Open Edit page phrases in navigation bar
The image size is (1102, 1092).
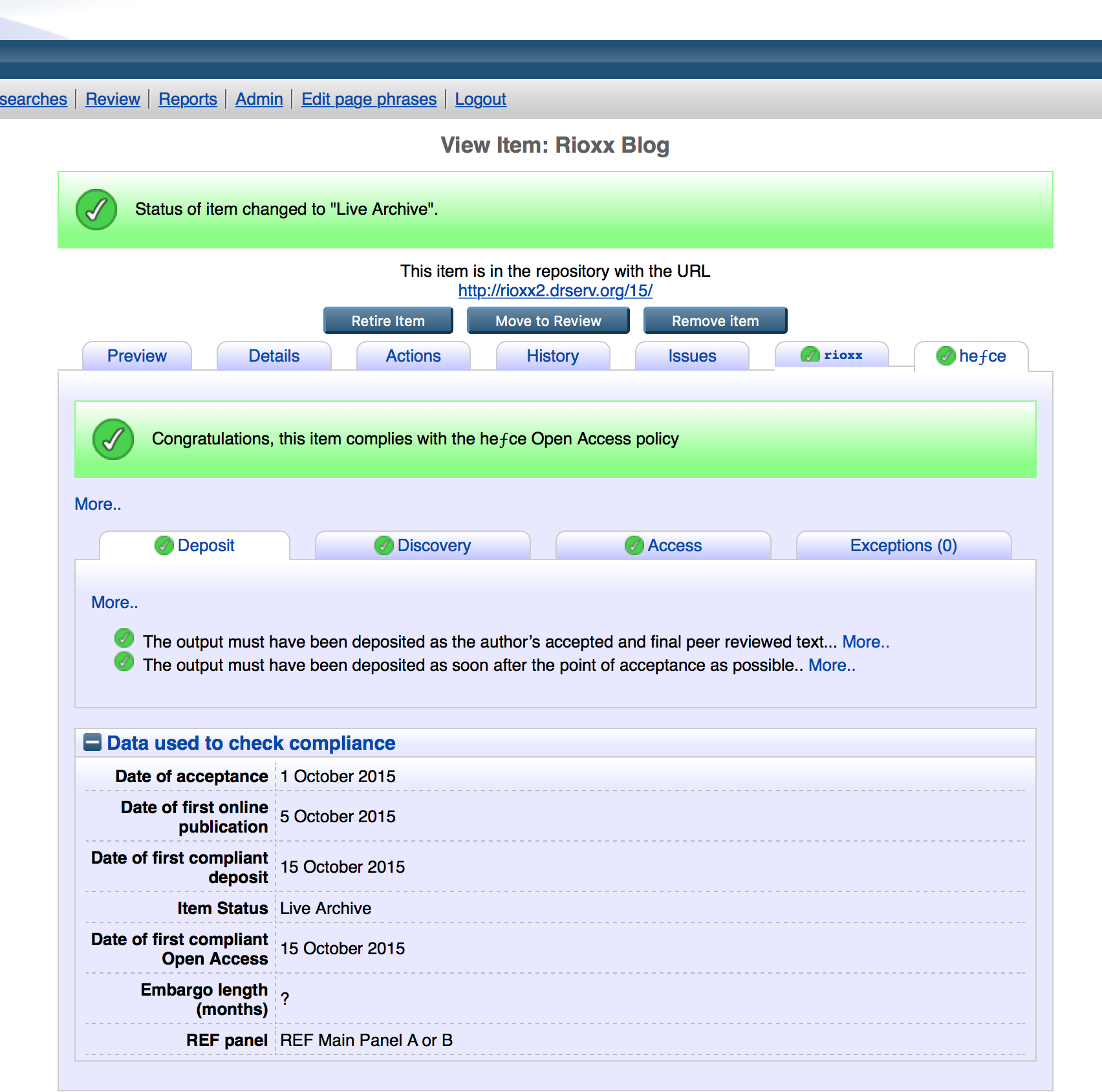[369, 99]
